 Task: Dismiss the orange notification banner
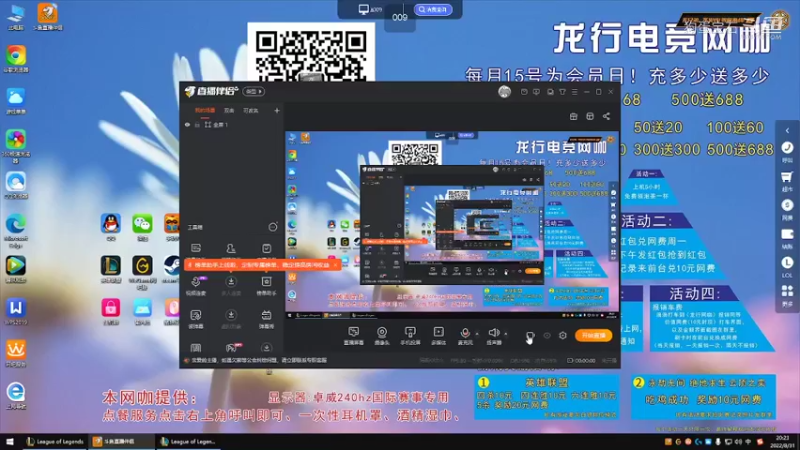[x=335, y=265]
